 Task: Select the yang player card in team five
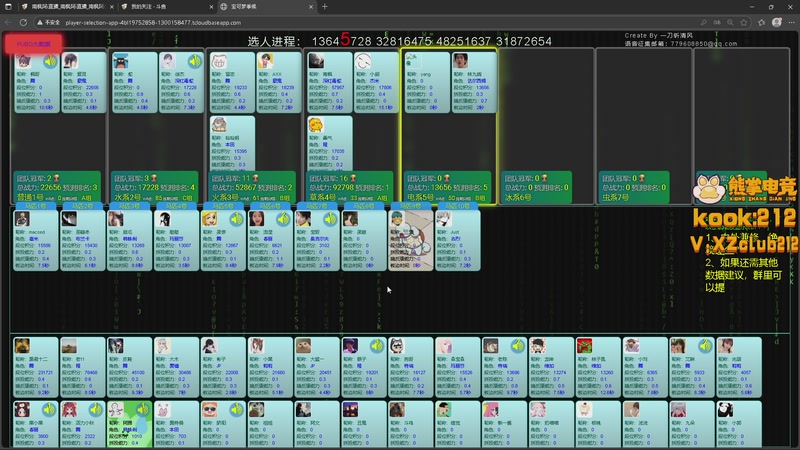427,82
